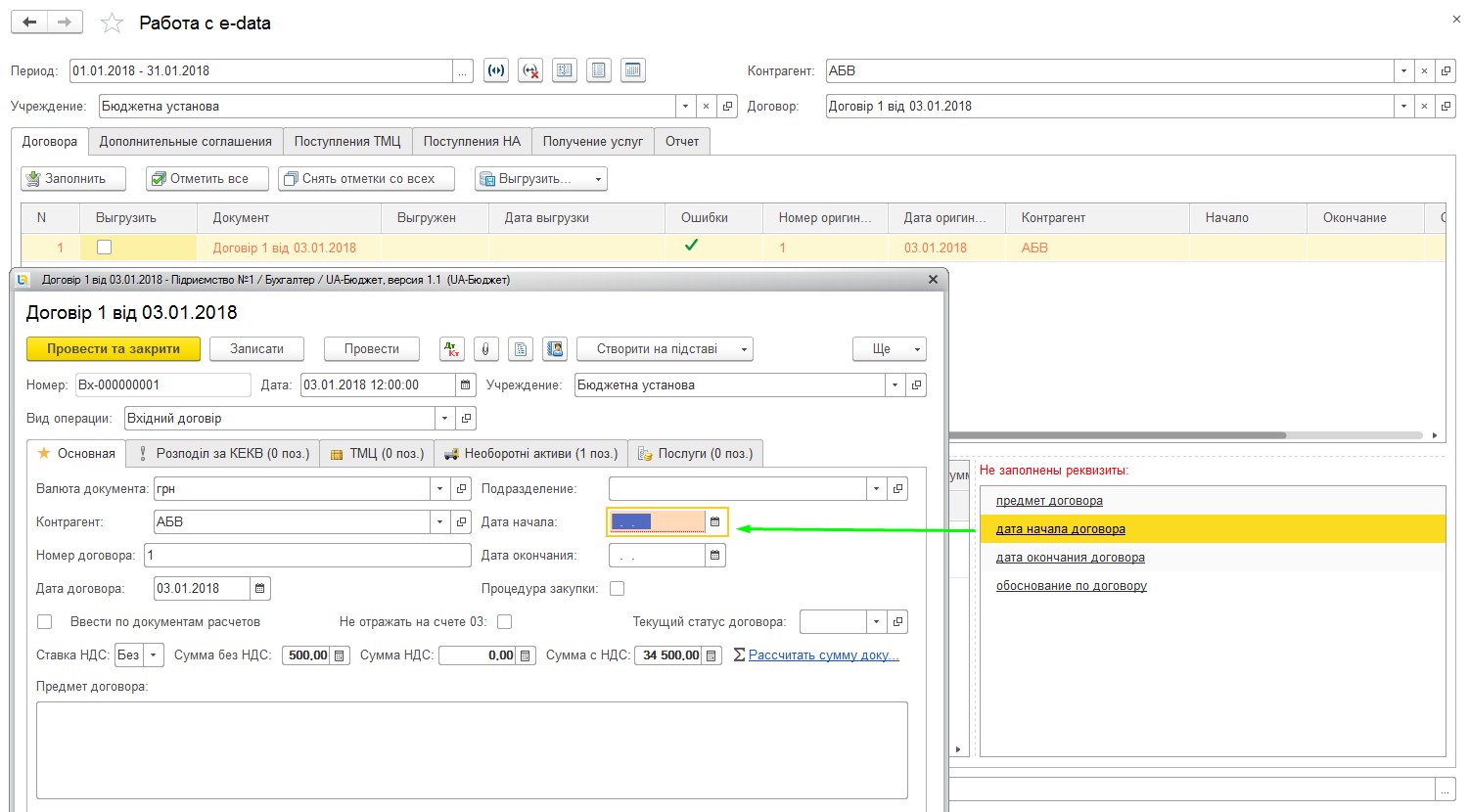Click the expand period arrows icon
This screenshot has height=812, width=1469.
(496, 70)
